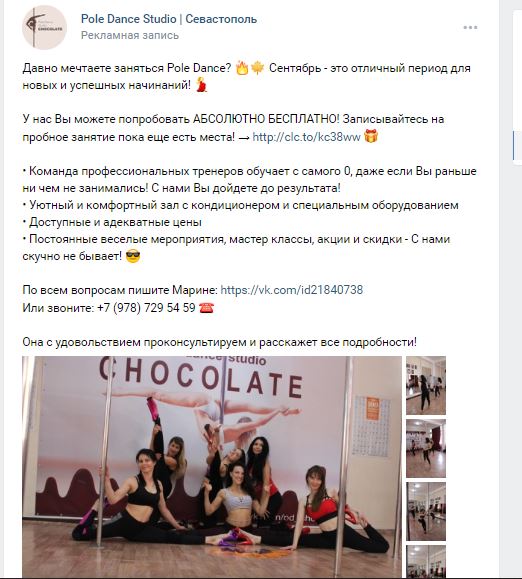The width and height of the screenshot is (522, 579).
Task: Click the red telephone emoji
Action: [206, 308]
